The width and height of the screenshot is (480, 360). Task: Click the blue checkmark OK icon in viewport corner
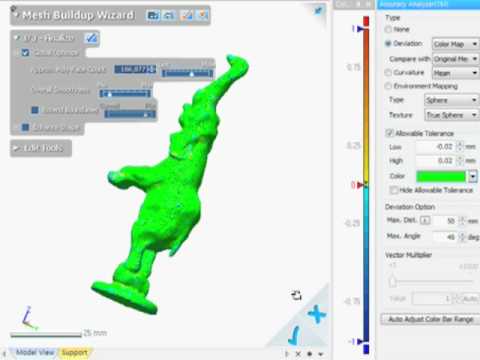click(294, 335)
